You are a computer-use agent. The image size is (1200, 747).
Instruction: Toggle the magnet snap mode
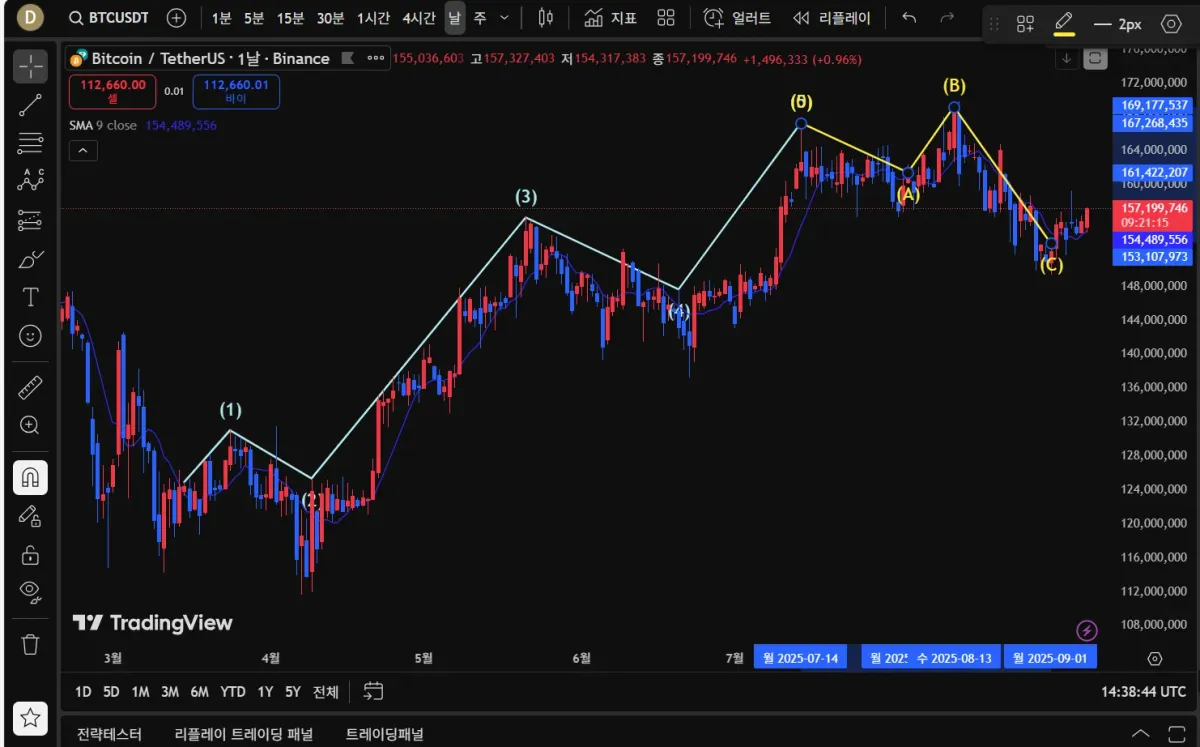click(30, 477)
